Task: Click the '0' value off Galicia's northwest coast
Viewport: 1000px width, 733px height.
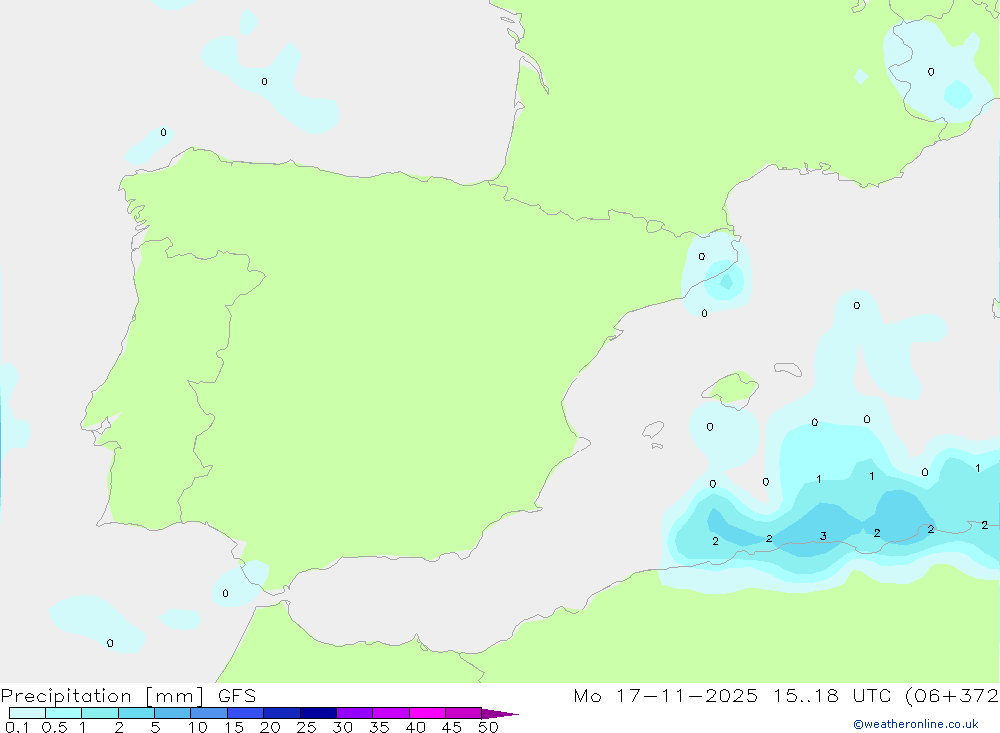Action: click(163, 132)
